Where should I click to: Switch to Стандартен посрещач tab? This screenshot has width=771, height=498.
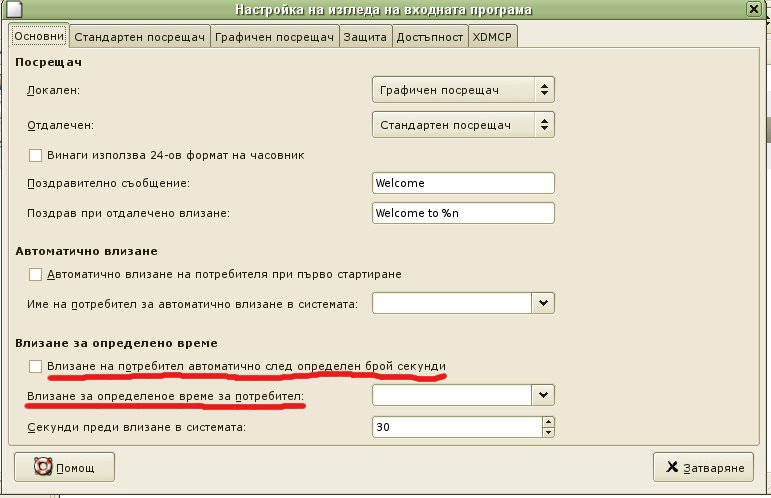pyautogui.click(x=139, y=37)
